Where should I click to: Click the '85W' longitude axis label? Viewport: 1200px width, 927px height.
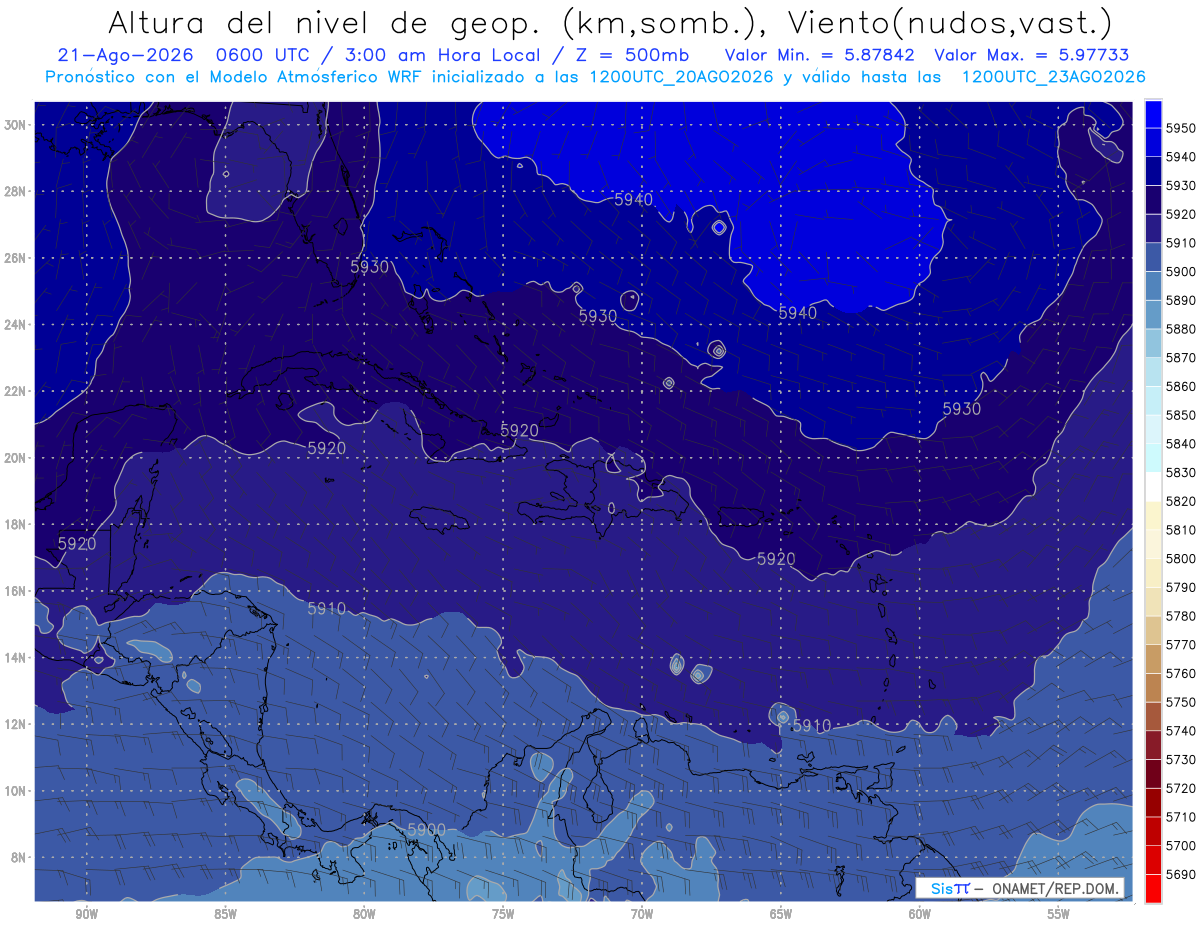(225, 916)
